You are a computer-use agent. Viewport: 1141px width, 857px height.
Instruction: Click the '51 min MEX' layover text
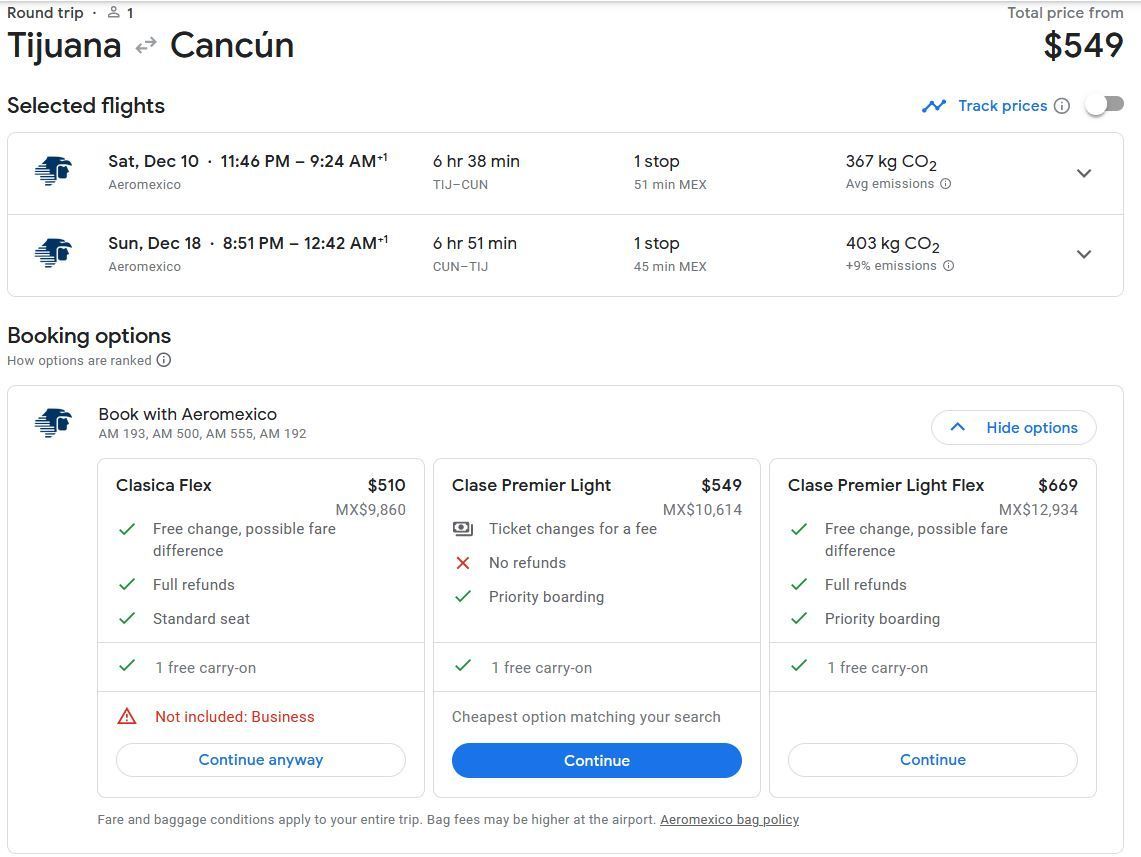click(x=670, y=185)
